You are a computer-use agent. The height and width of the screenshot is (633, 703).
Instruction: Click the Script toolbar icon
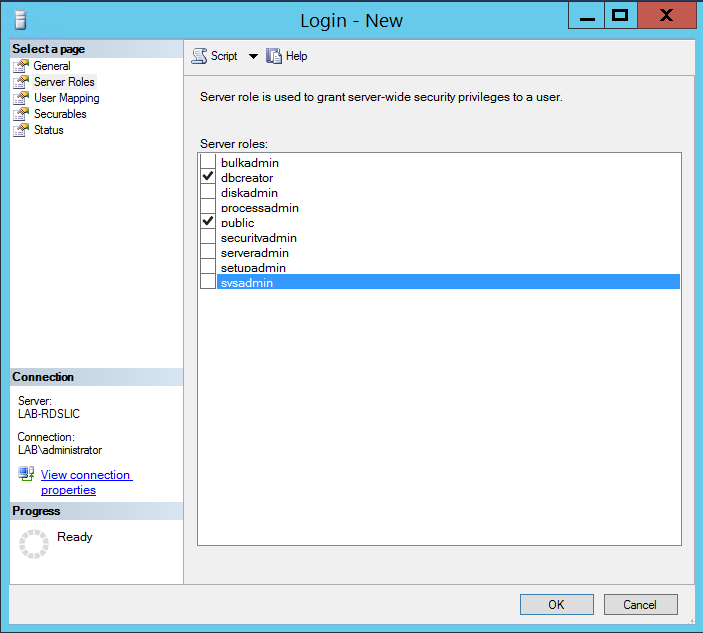200,57
